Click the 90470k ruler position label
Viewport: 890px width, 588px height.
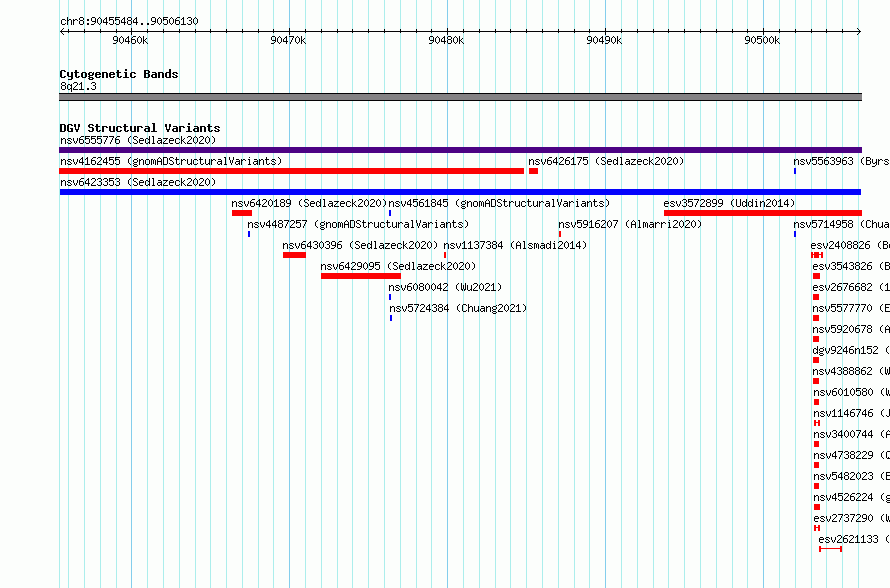pyautogui.click(x=288, y=40)
